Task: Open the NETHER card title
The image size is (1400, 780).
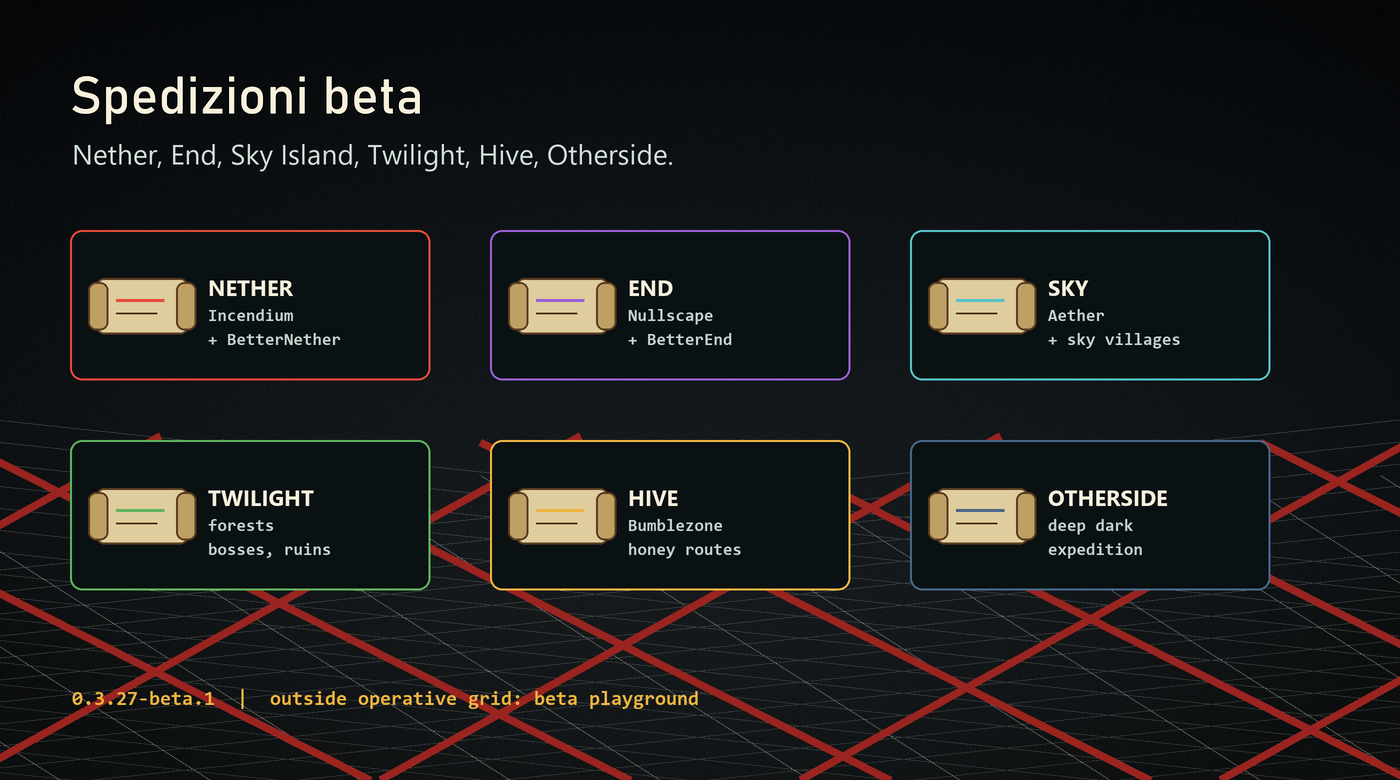Action: 251,289
